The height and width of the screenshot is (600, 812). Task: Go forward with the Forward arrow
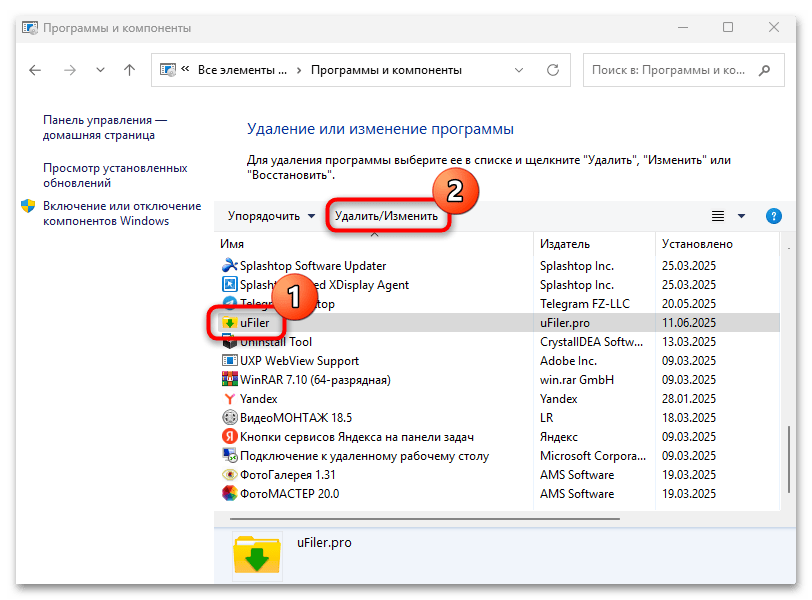tap(69, 70)
